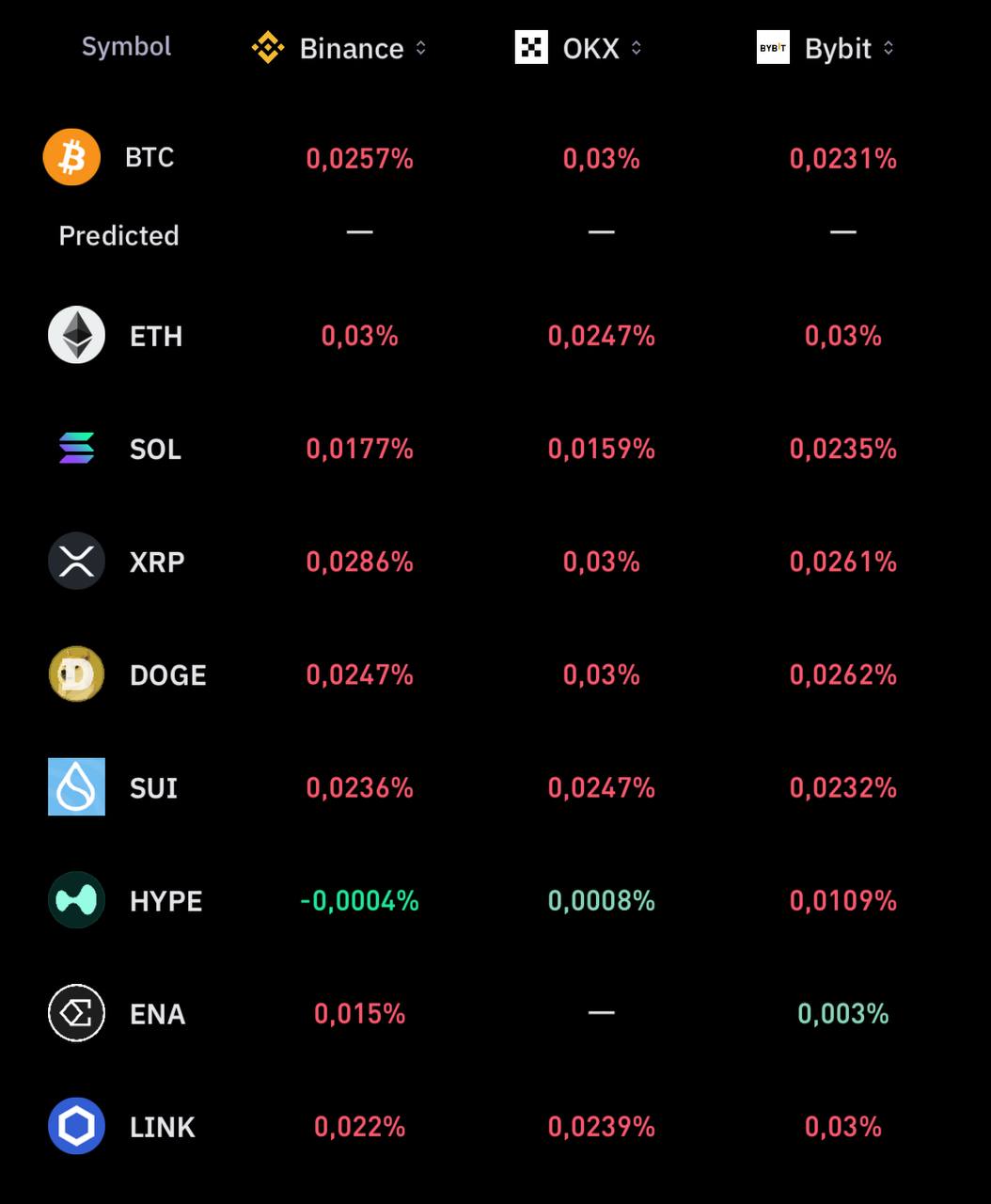The height and width of the screenshot is (1204, 991).
Task: Click the Bybit logo in header
Action: pyautogui.click(x=773, y=47)
